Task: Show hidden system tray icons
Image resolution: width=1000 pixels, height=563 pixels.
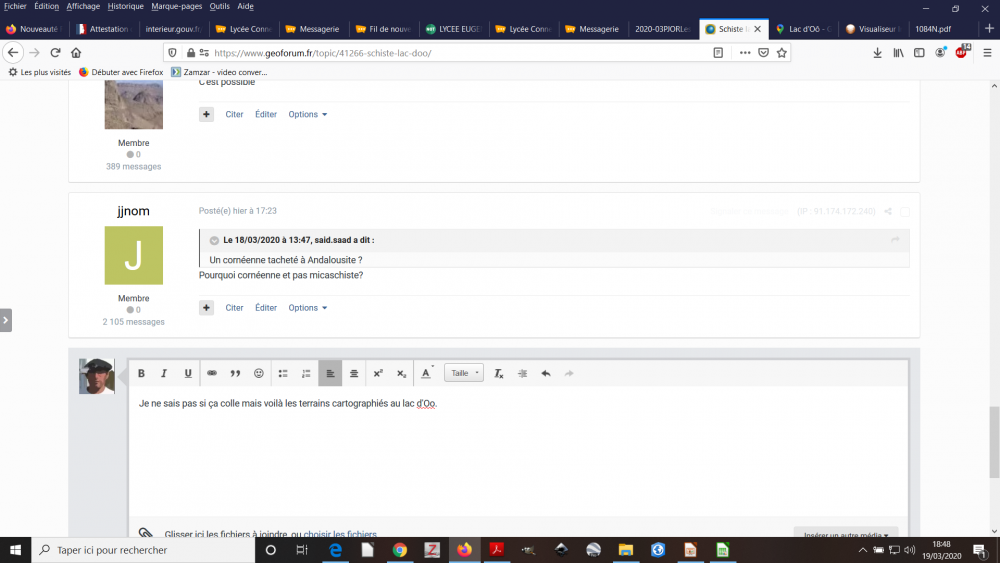Action: pos(862,550)
